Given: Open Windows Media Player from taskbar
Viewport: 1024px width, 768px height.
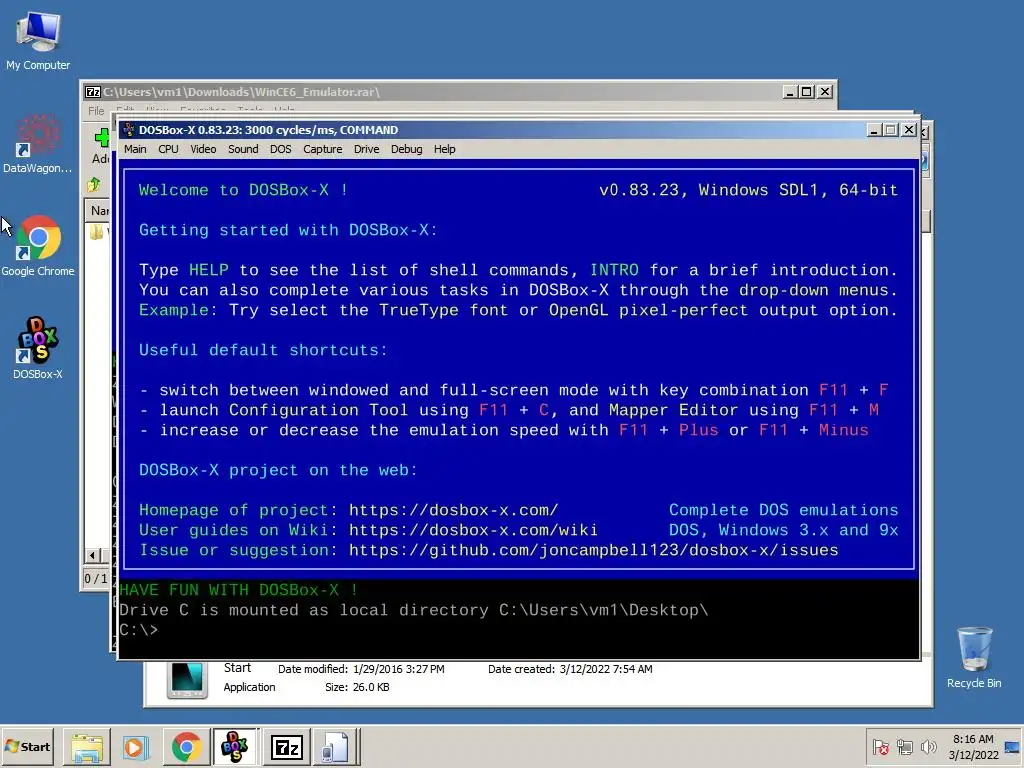Looking at the screenshot, I should click(136, 746).
